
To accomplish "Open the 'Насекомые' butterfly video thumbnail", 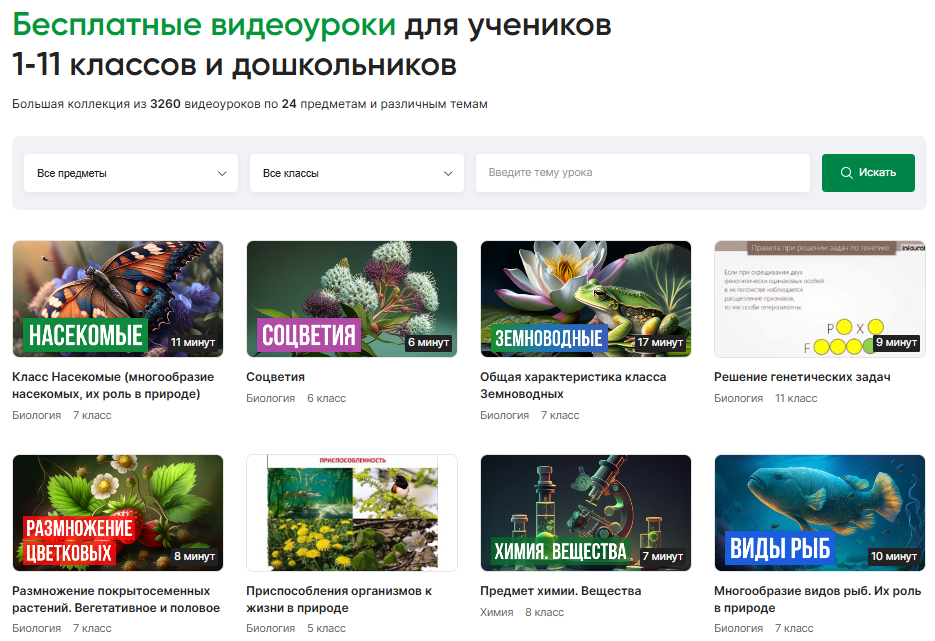I will 118,298.
